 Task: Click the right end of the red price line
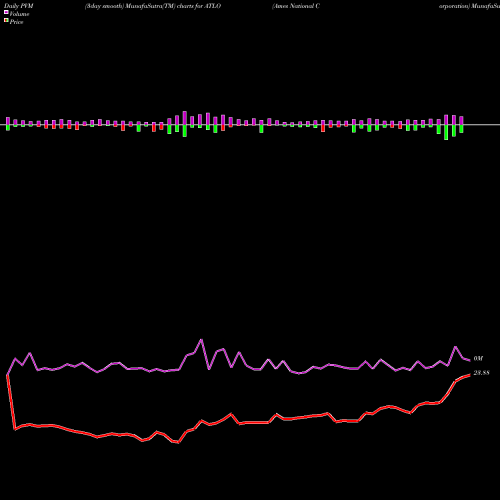click(470, 375)
